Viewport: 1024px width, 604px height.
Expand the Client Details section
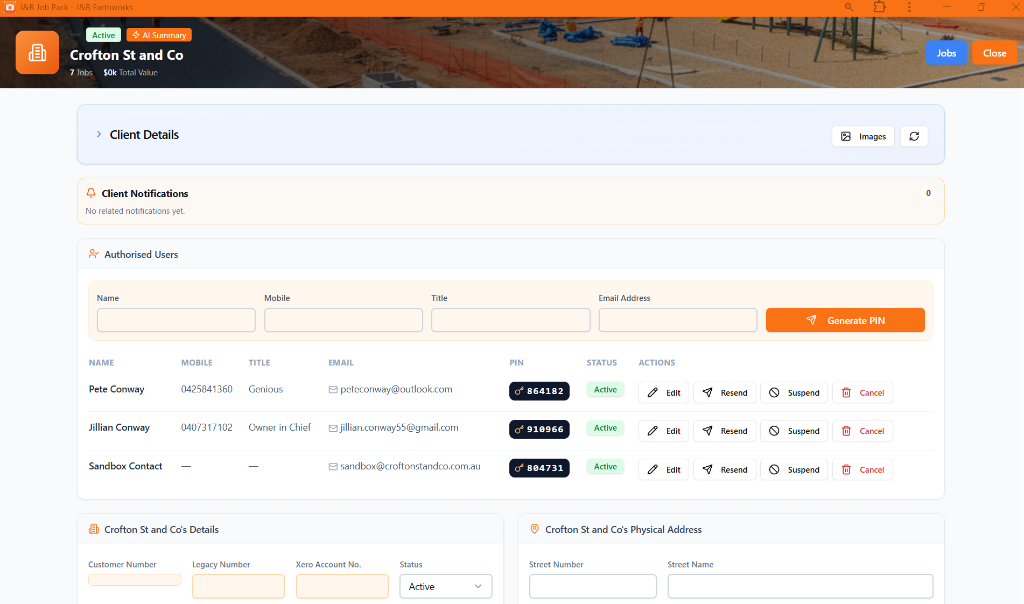click(99, 135)
